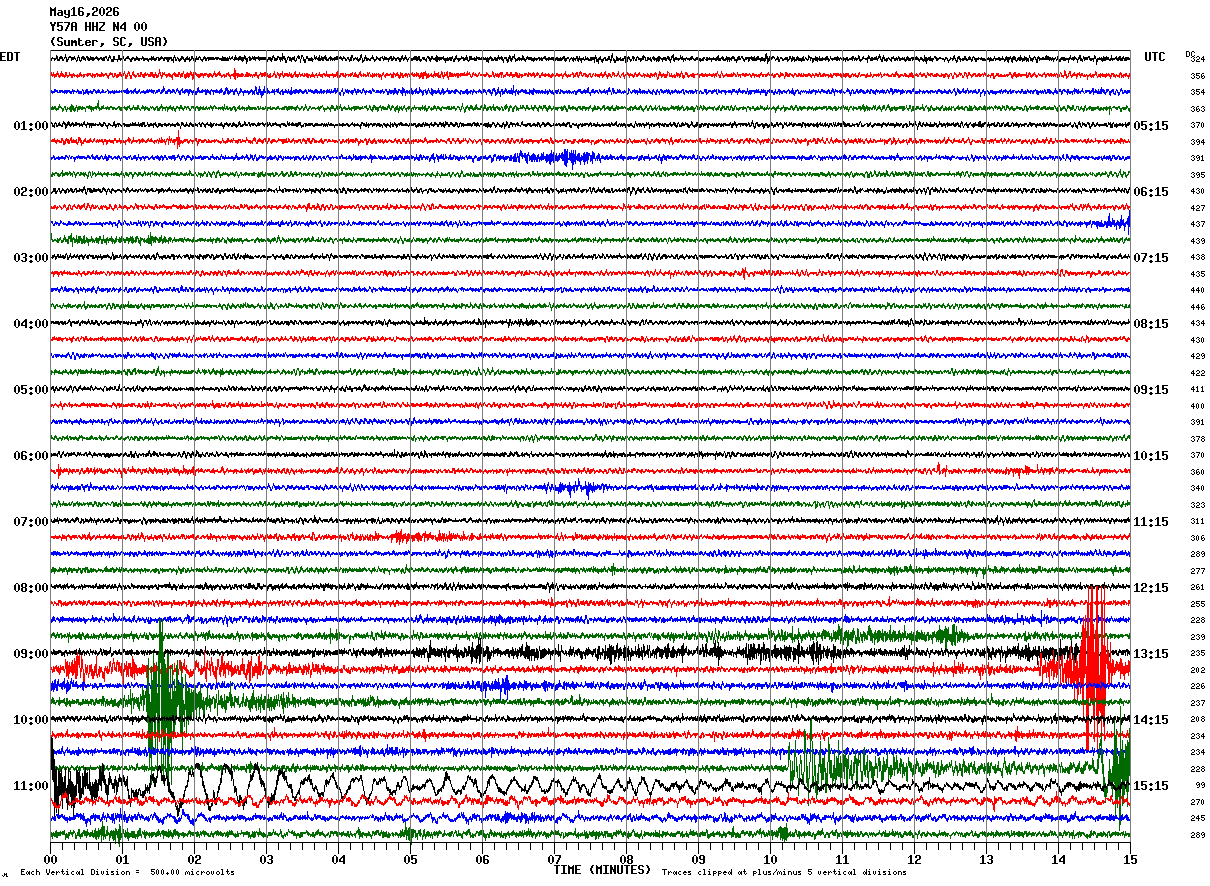This screenshot has width=1210, height=886.
Task: Click minute 07 on the time axis
Action: pyautogui.click(x=554, y=859)
